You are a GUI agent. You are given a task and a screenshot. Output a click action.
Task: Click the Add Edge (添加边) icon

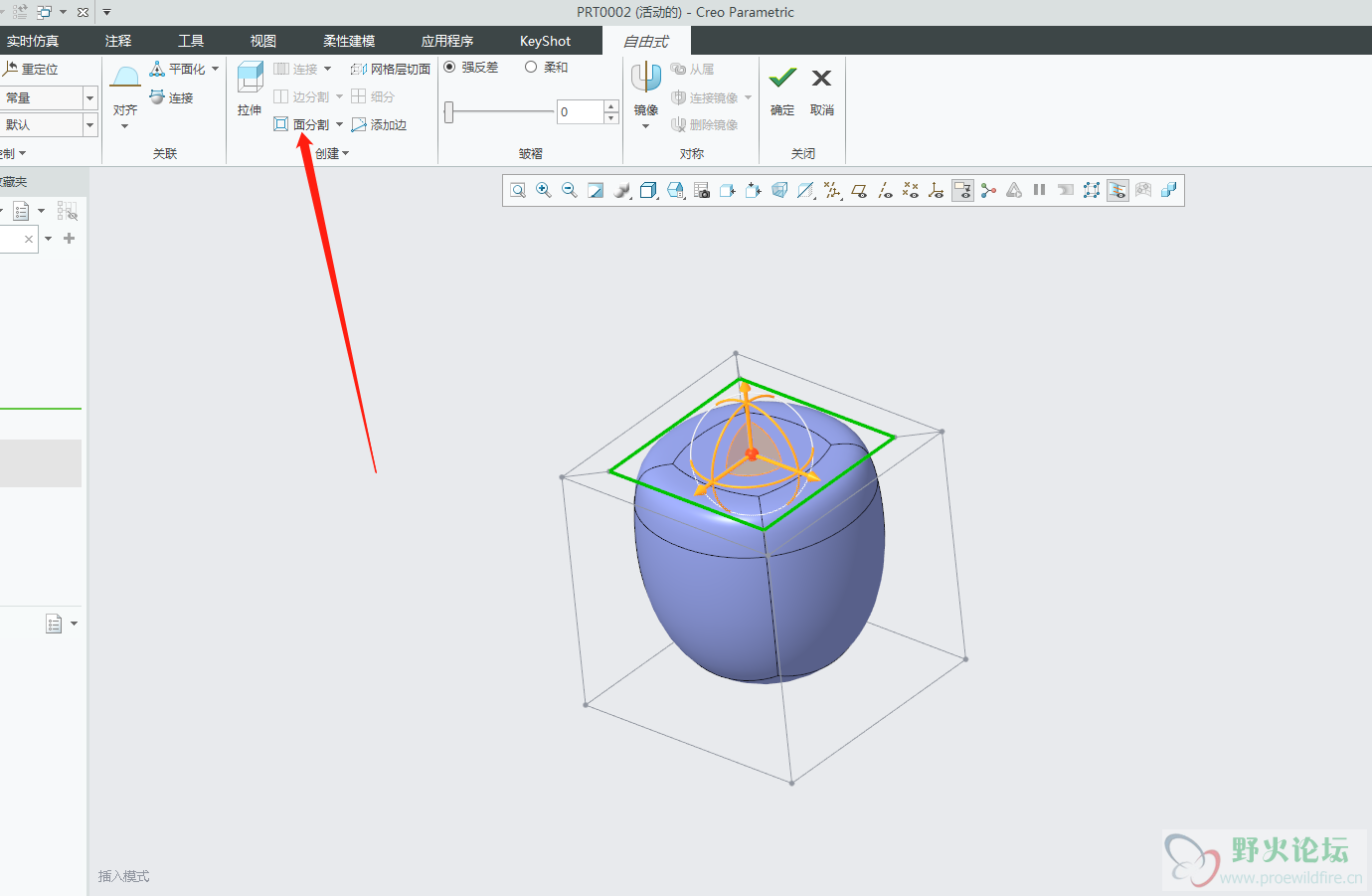[359, 124]
